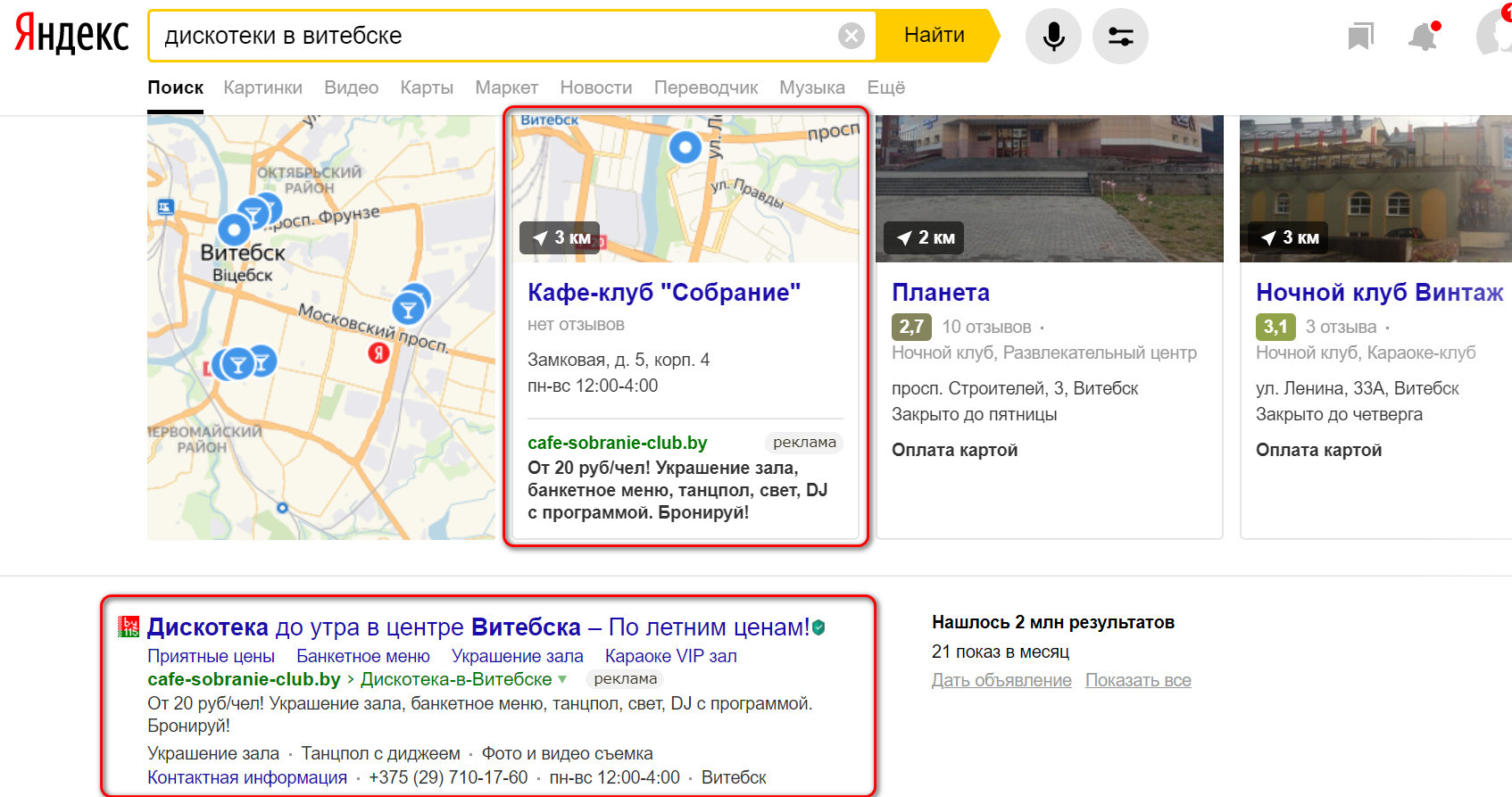Click Украшение зала sitelink
Screen dimensions: 1512x797
pos(518,656)
